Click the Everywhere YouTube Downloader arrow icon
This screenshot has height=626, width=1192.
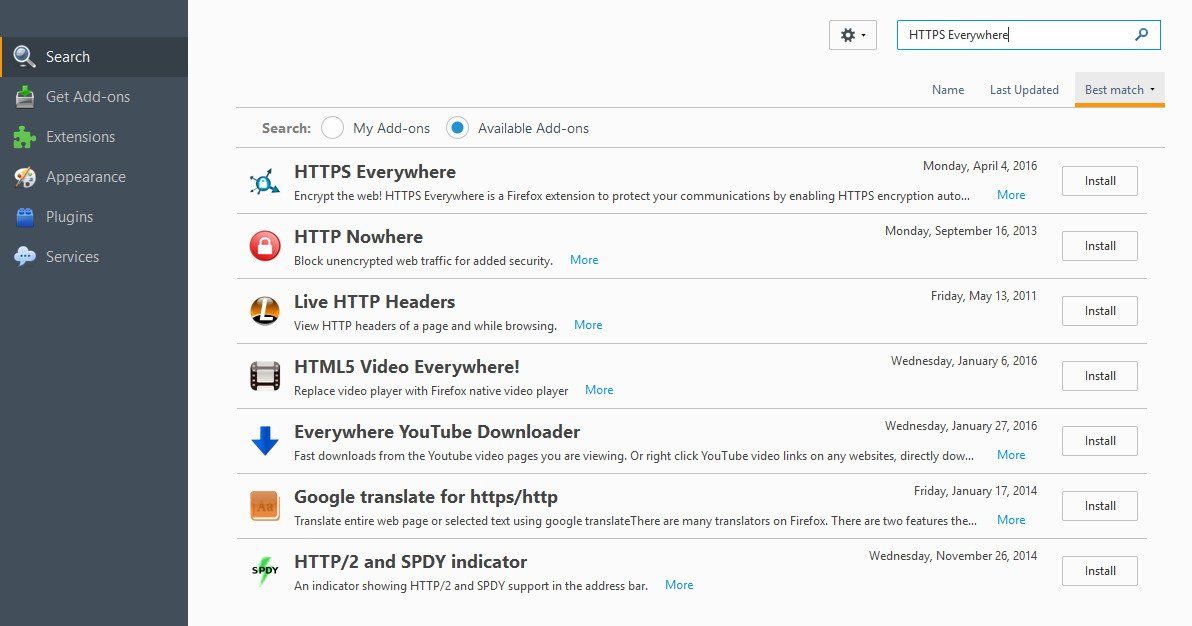click(265, 441)
